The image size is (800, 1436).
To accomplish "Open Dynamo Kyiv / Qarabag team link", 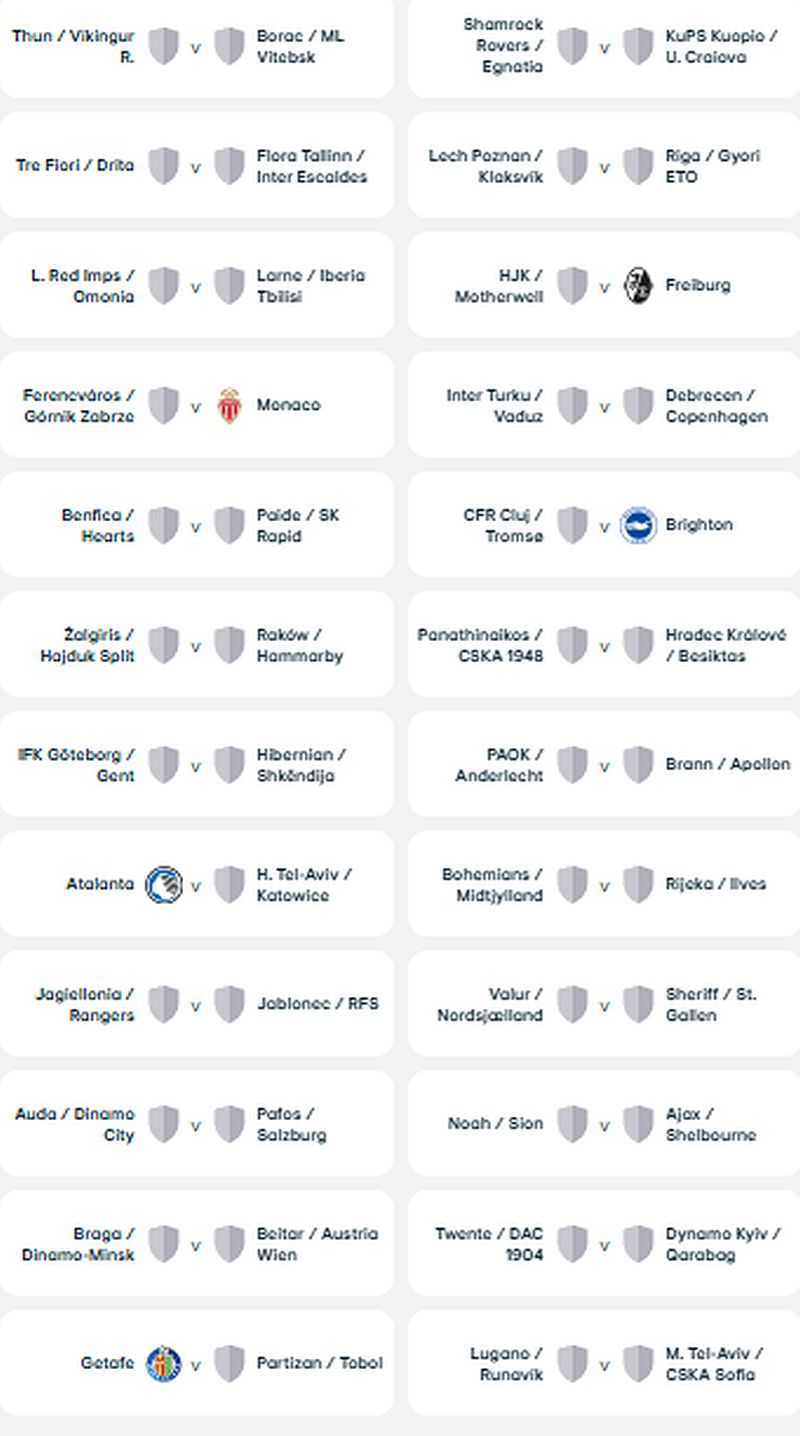I will 723,1244.
